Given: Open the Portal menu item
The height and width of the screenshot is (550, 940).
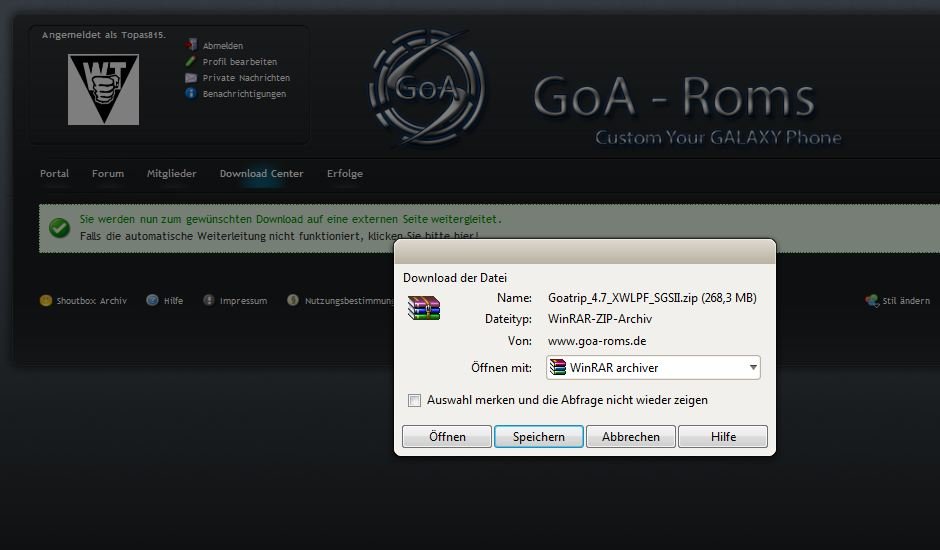Looking at the screenshot, I should tap(55, 173).
